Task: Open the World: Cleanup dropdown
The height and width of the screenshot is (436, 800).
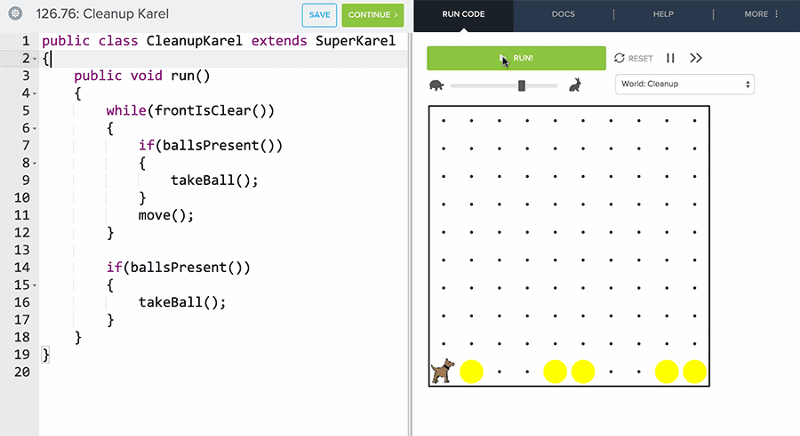Action: click(x=685, y=85)
